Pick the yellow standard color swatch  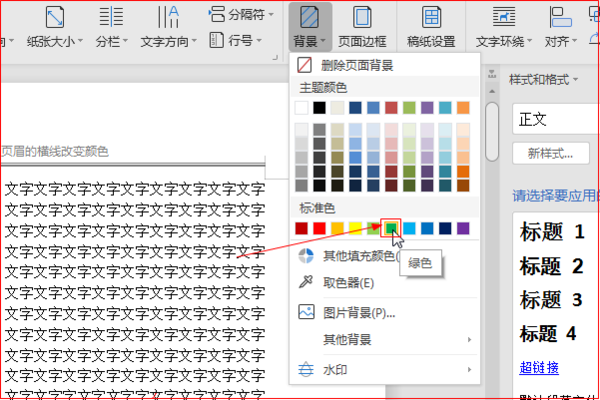coord(355,228)
